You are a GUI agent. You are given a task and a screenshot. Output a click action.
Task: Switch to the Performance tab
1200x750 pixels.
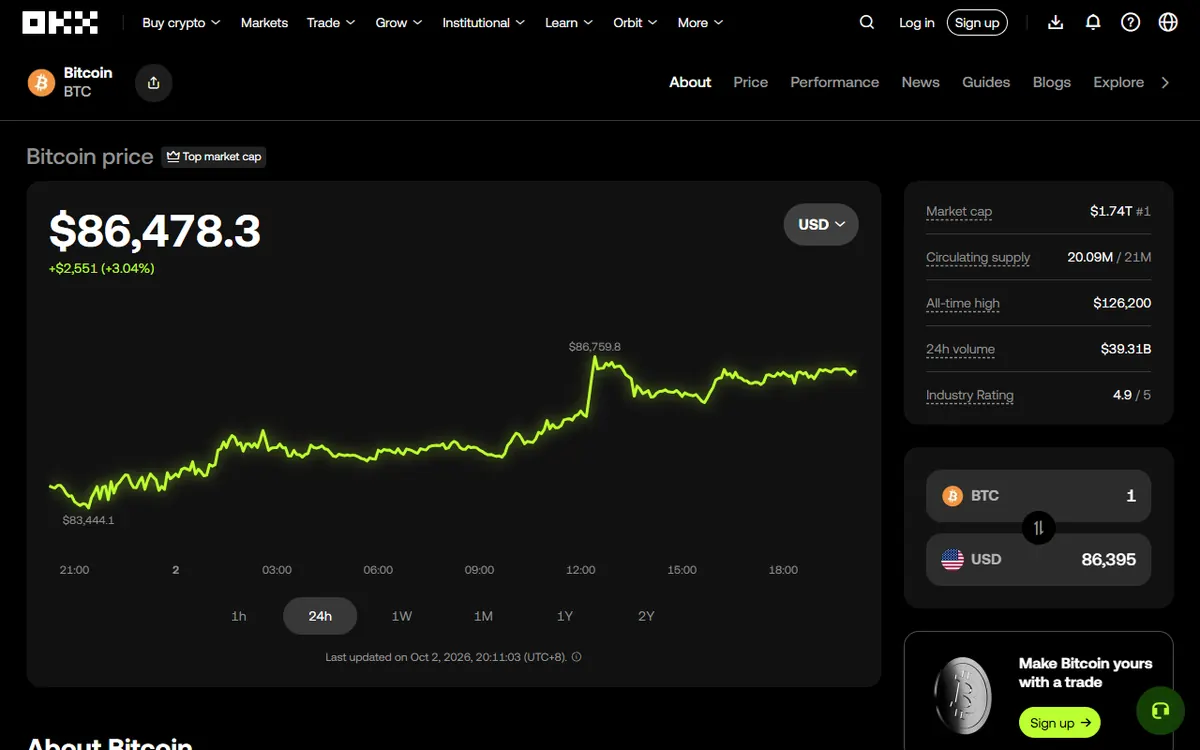tap(834, 82)
